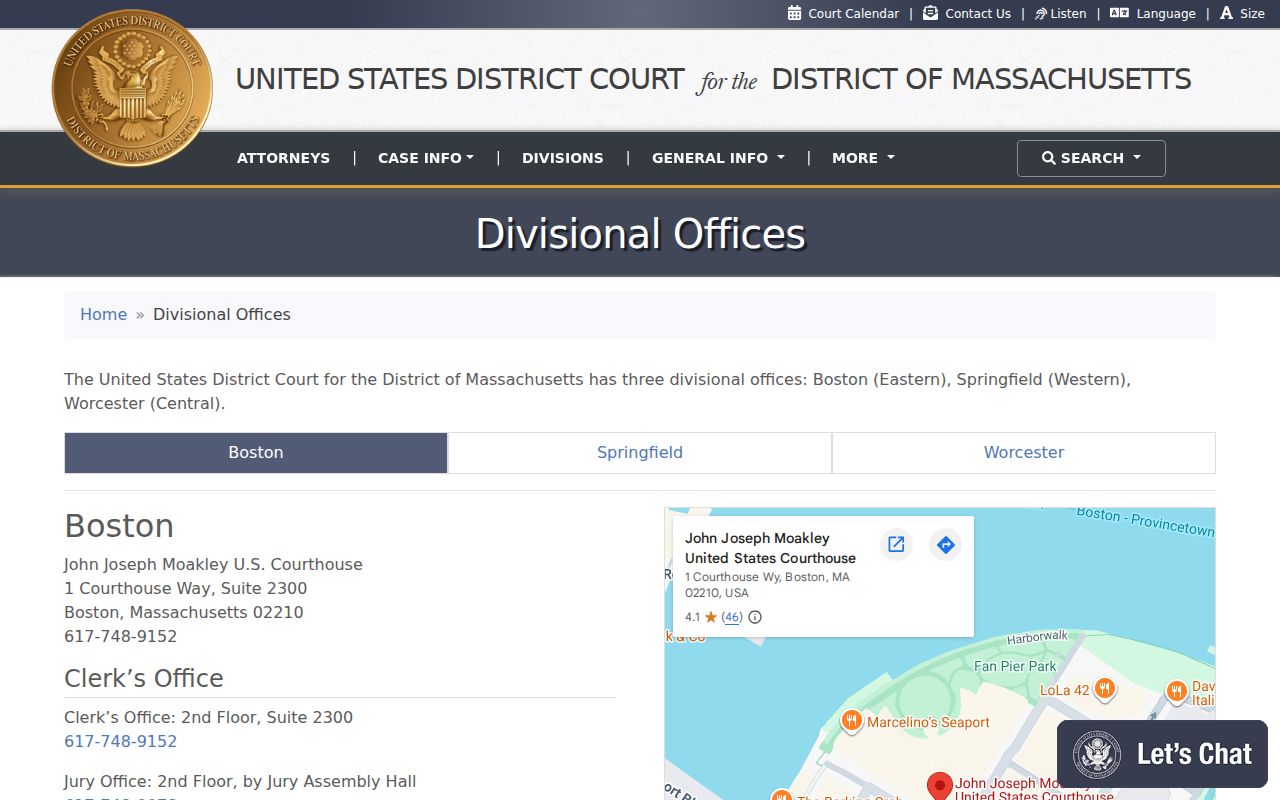Click the map rating info icon
The height and width of the screenshot is (800, 1280).
point(755,617)
